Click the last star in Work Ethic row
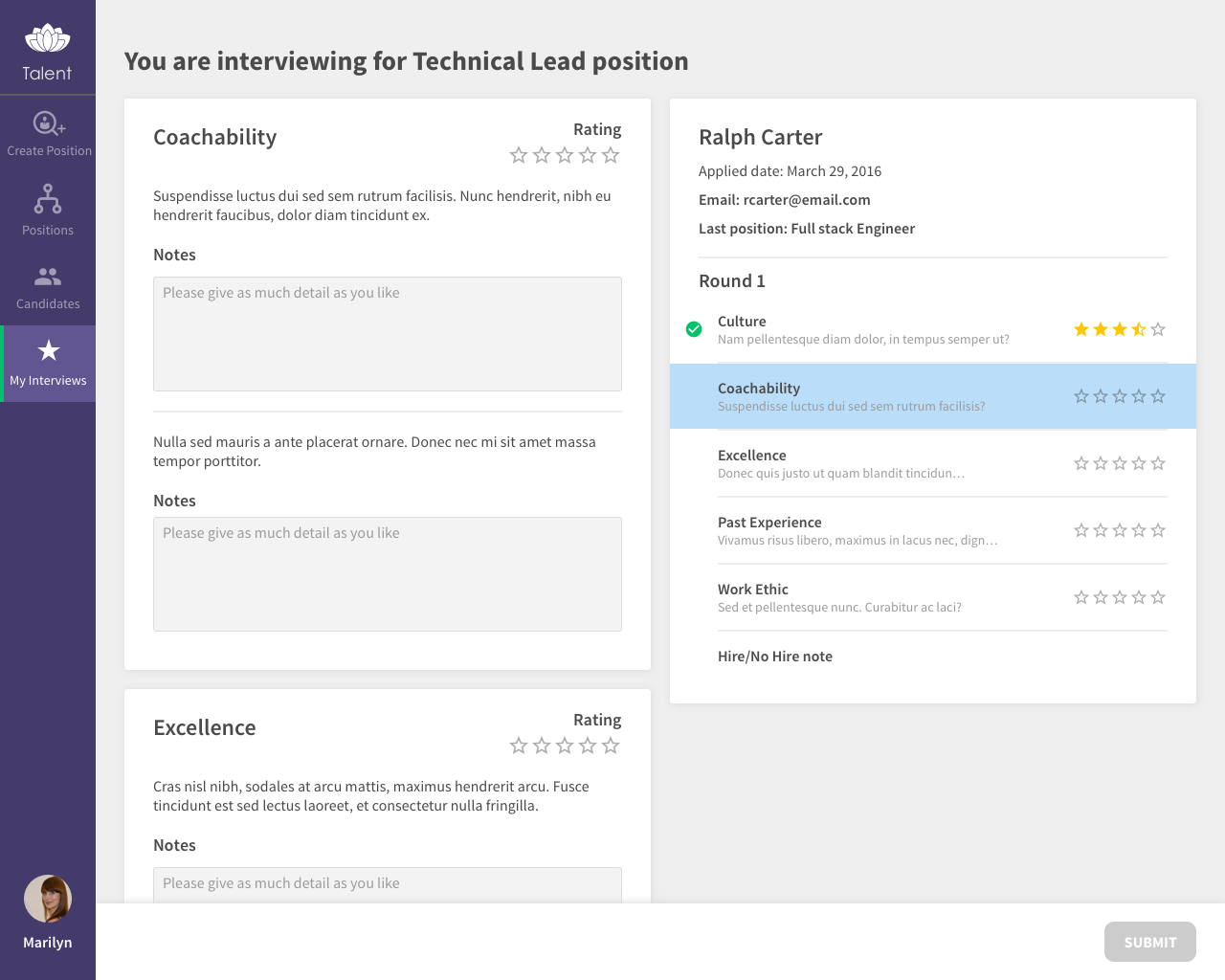 click(1158, 597)
